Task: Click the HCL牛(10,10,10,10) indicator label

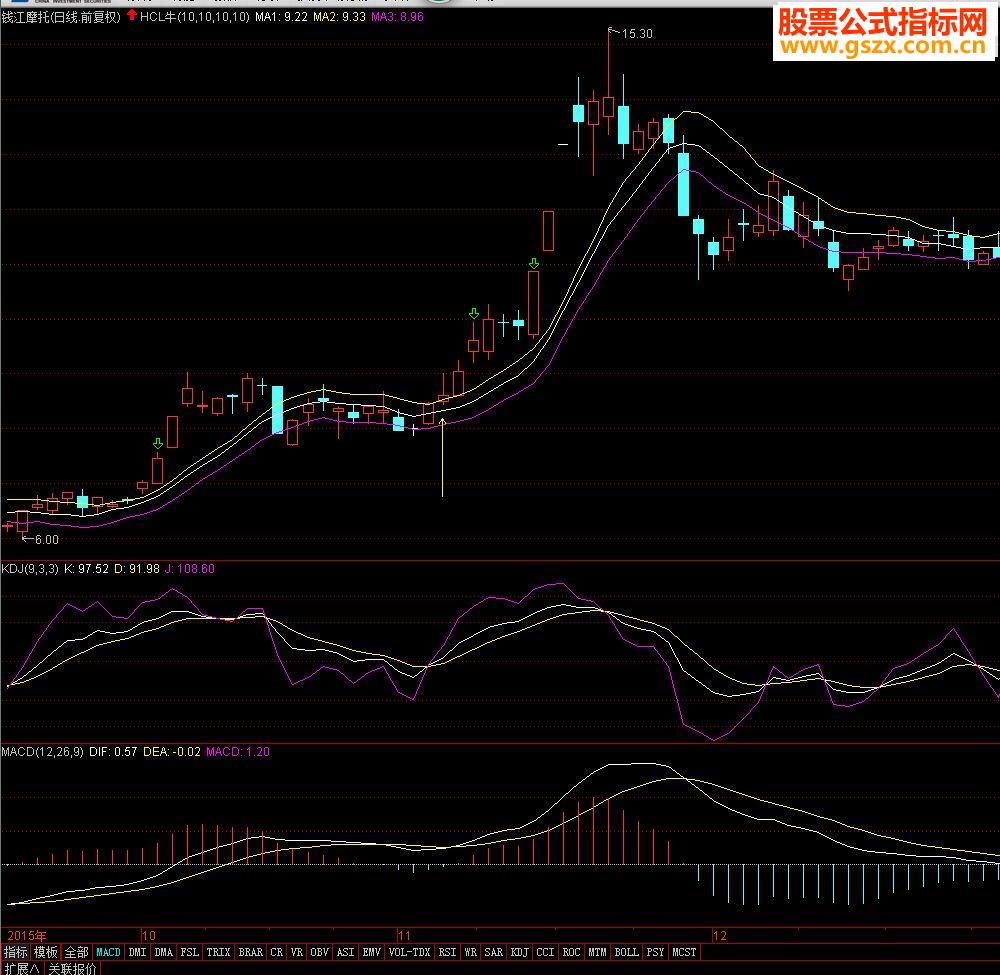Action: [195, 17]
